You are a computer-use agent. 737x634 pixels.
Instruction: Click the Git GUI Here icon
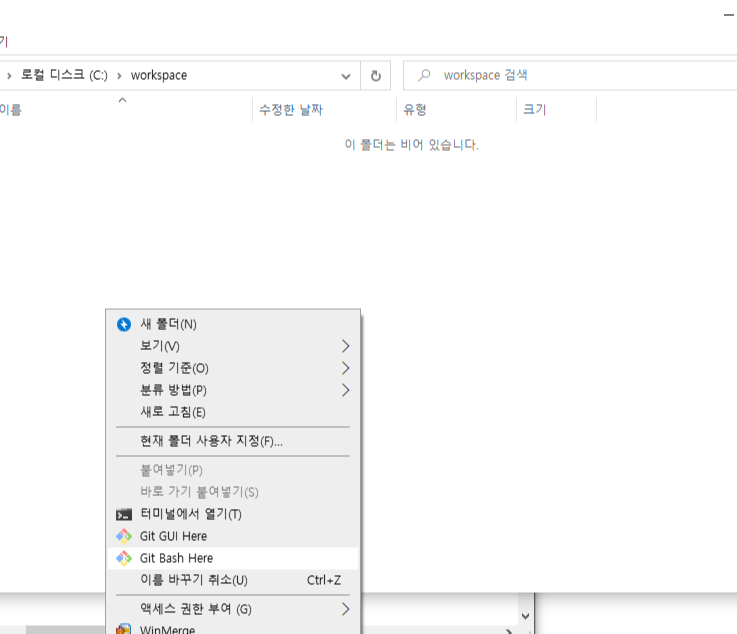click(x=124, y=536)
